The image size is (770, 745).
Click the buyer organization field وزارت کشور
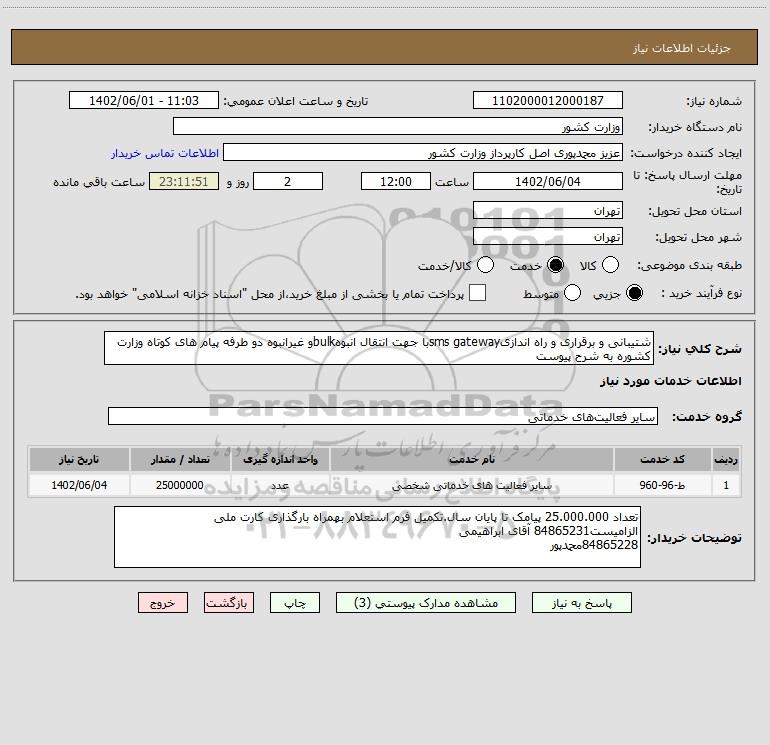[x=398, y=126]
